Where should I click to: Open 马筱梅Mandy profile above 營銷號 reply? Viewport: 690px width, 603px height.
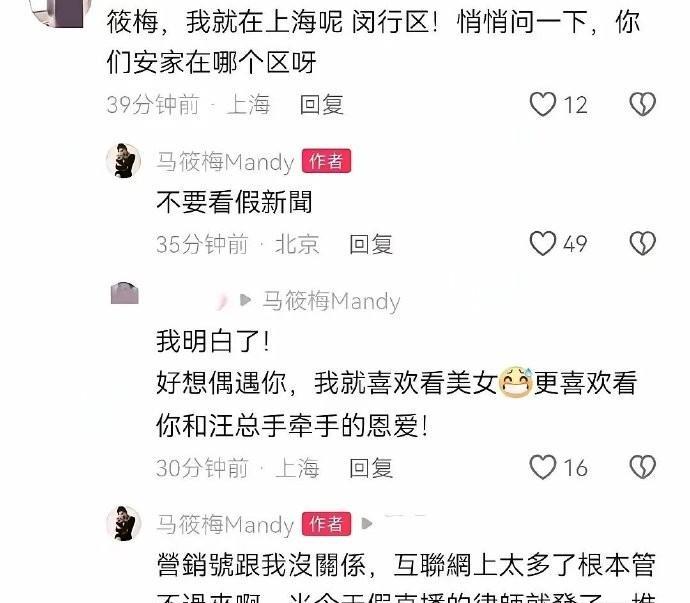[225, 525]
